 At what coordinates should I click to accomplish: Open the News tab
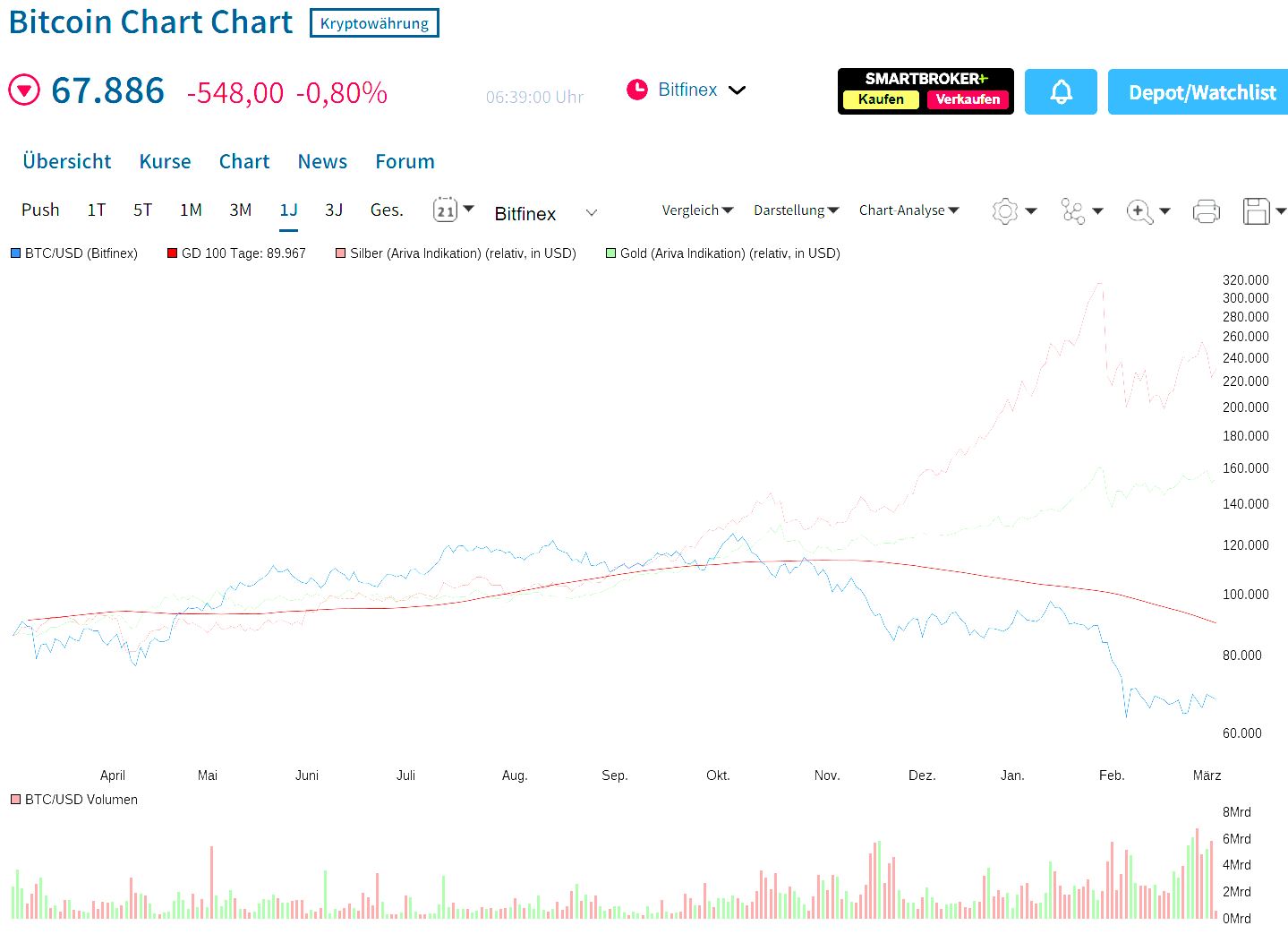pyautogui.click(x=322, y=161)
